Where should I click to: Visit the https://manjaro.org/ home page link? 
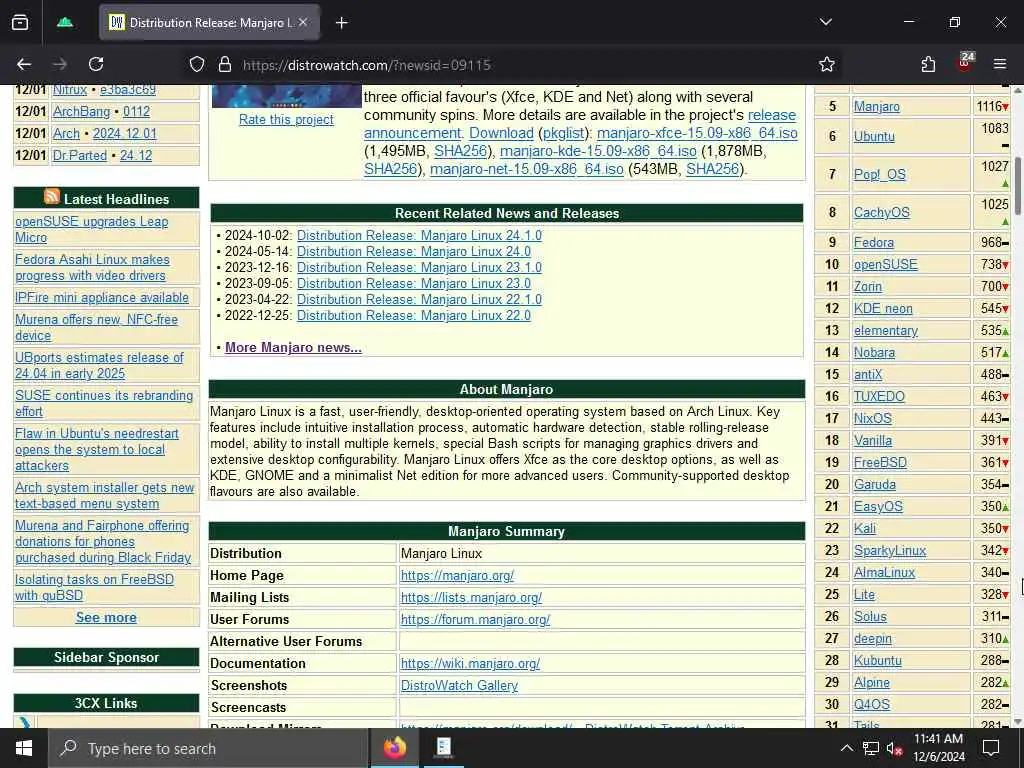[x=457, y=575]
